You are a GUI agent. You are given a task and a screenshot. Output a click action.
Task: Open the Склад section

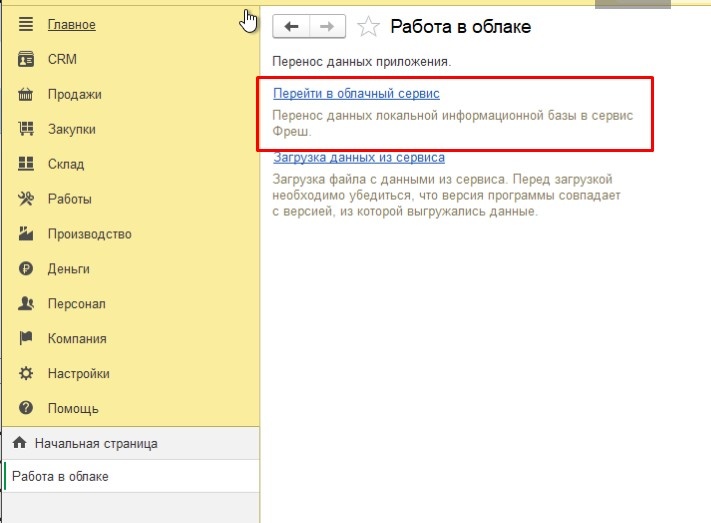(x=66, y=164)
